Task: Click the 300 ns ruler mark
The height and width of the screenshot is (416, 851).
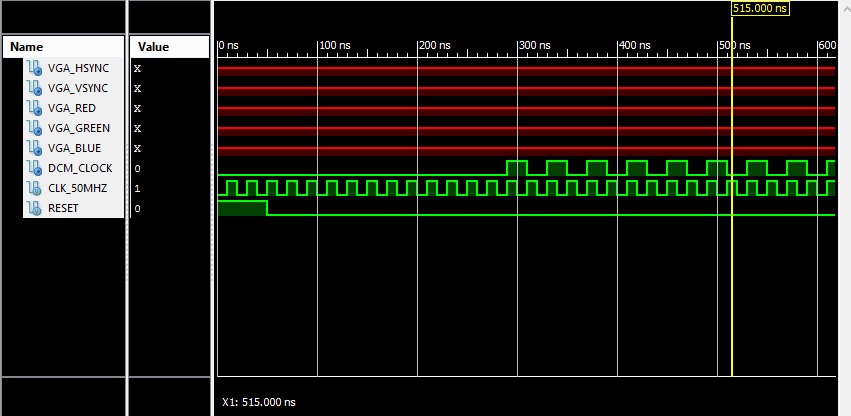Action: click(x=535, y=46)
